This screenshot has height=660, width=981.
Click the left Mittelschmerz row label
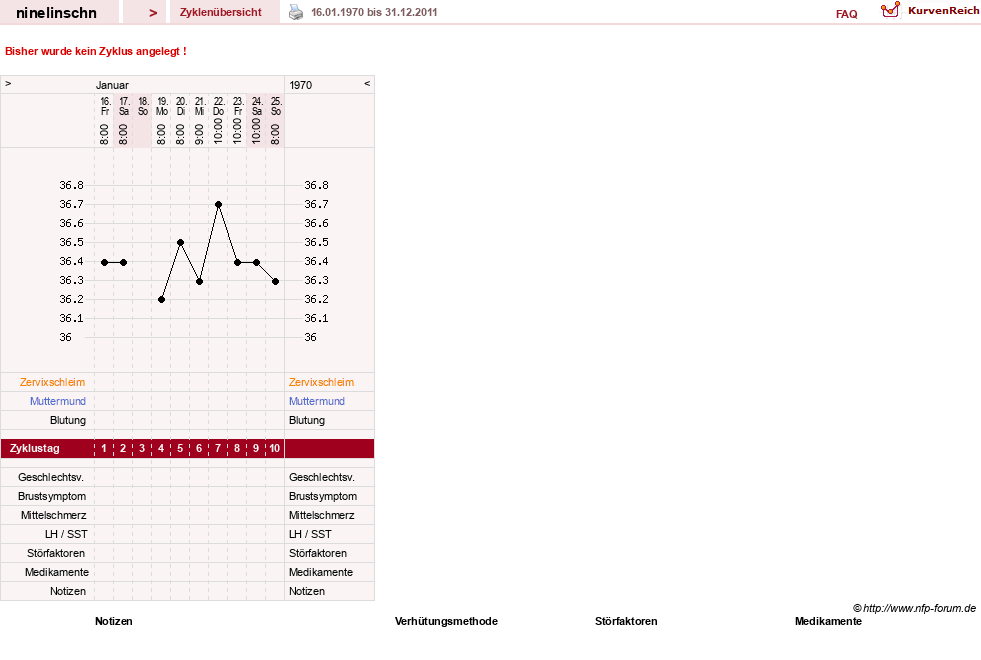(53, 515)
